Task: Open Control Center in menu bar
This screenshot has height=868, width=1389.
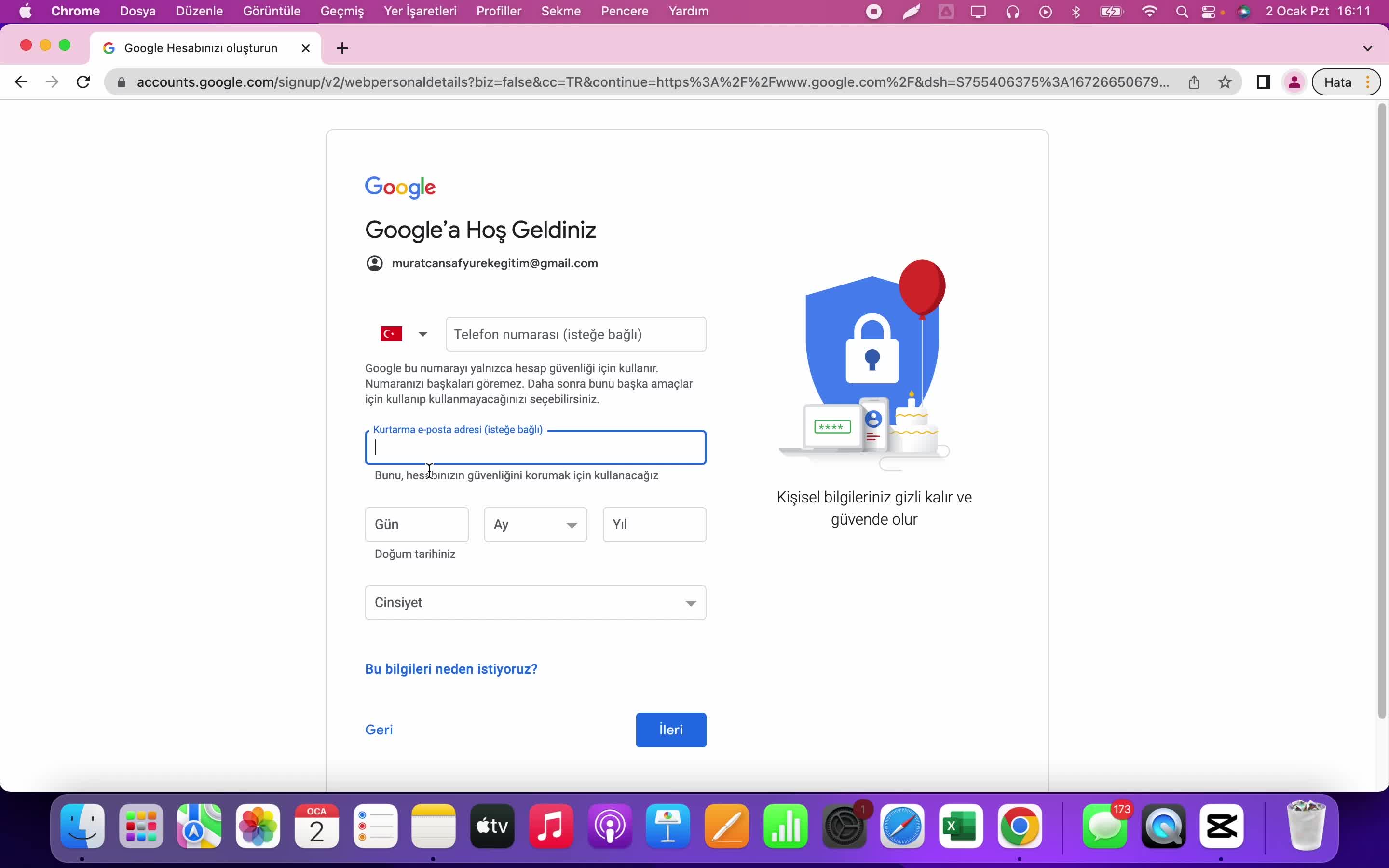Action: [1209, 12]
